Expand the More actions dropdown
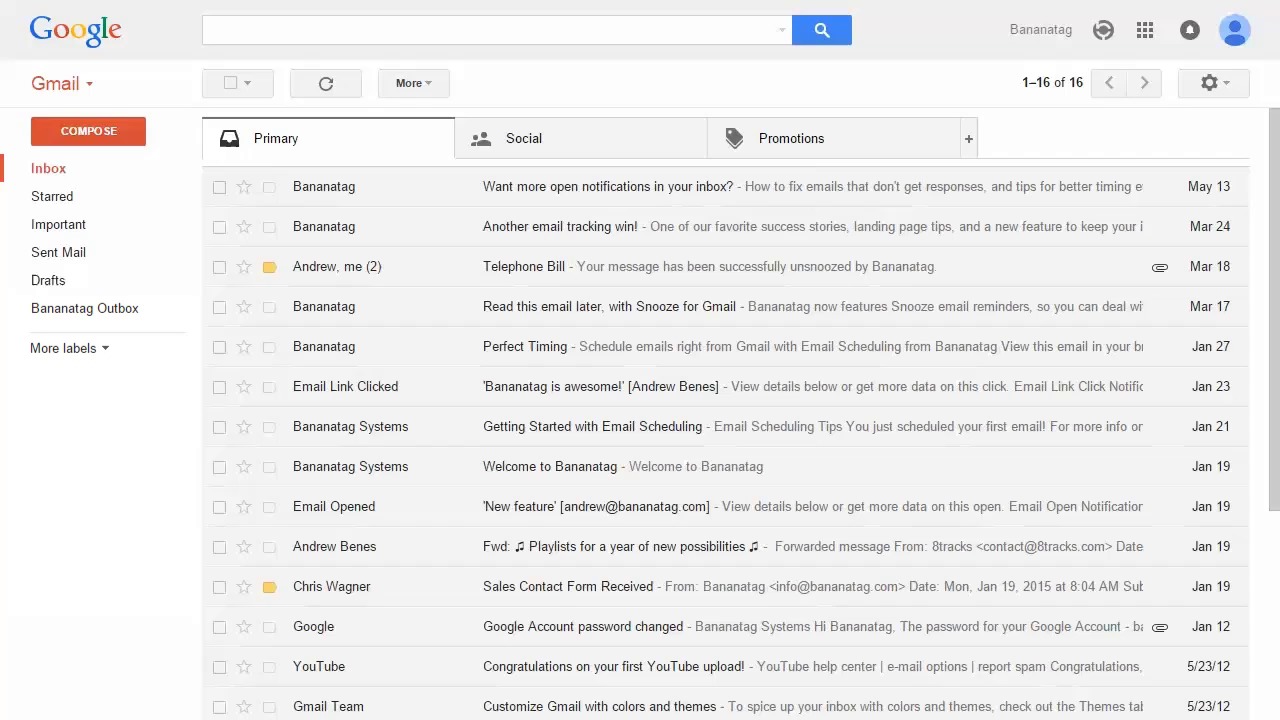The image size is (1280, 720). coord(413,84)
